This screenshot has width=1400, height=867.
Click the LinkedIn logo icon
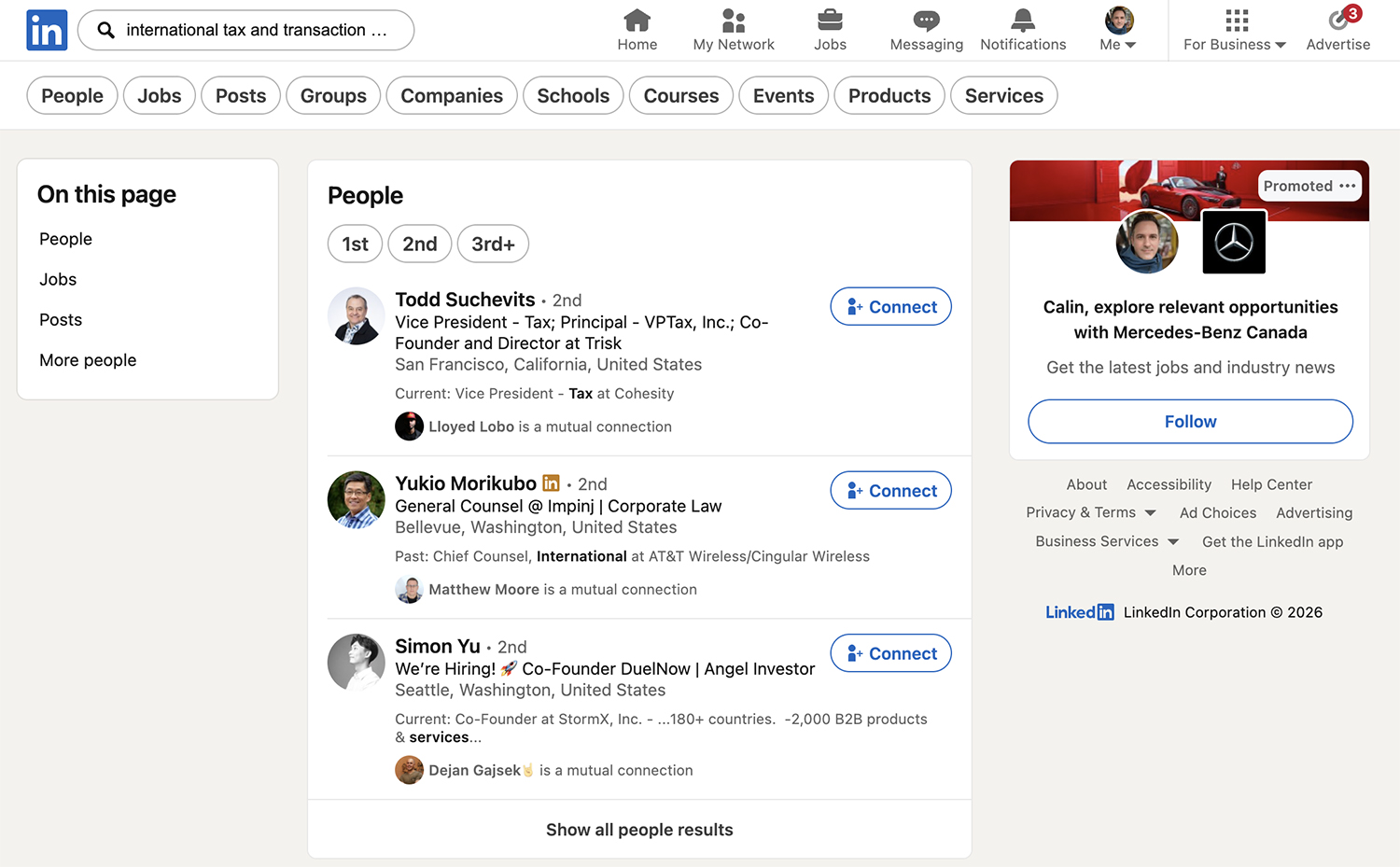pos(47,30)
